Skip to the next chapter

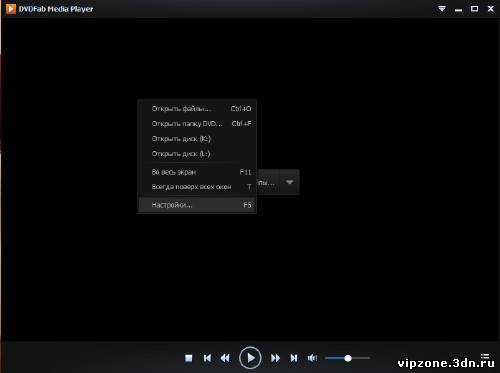coord(294,358)
